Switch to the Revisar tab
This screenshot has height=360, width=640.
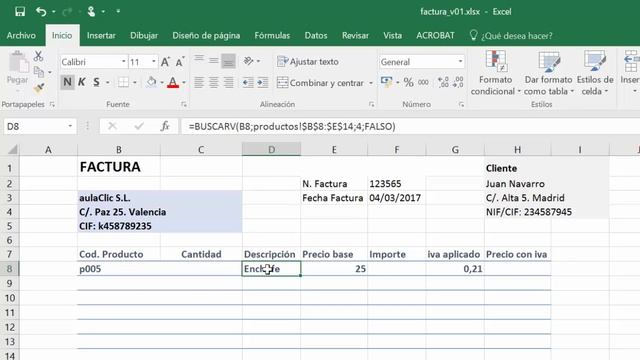[355, 36]
